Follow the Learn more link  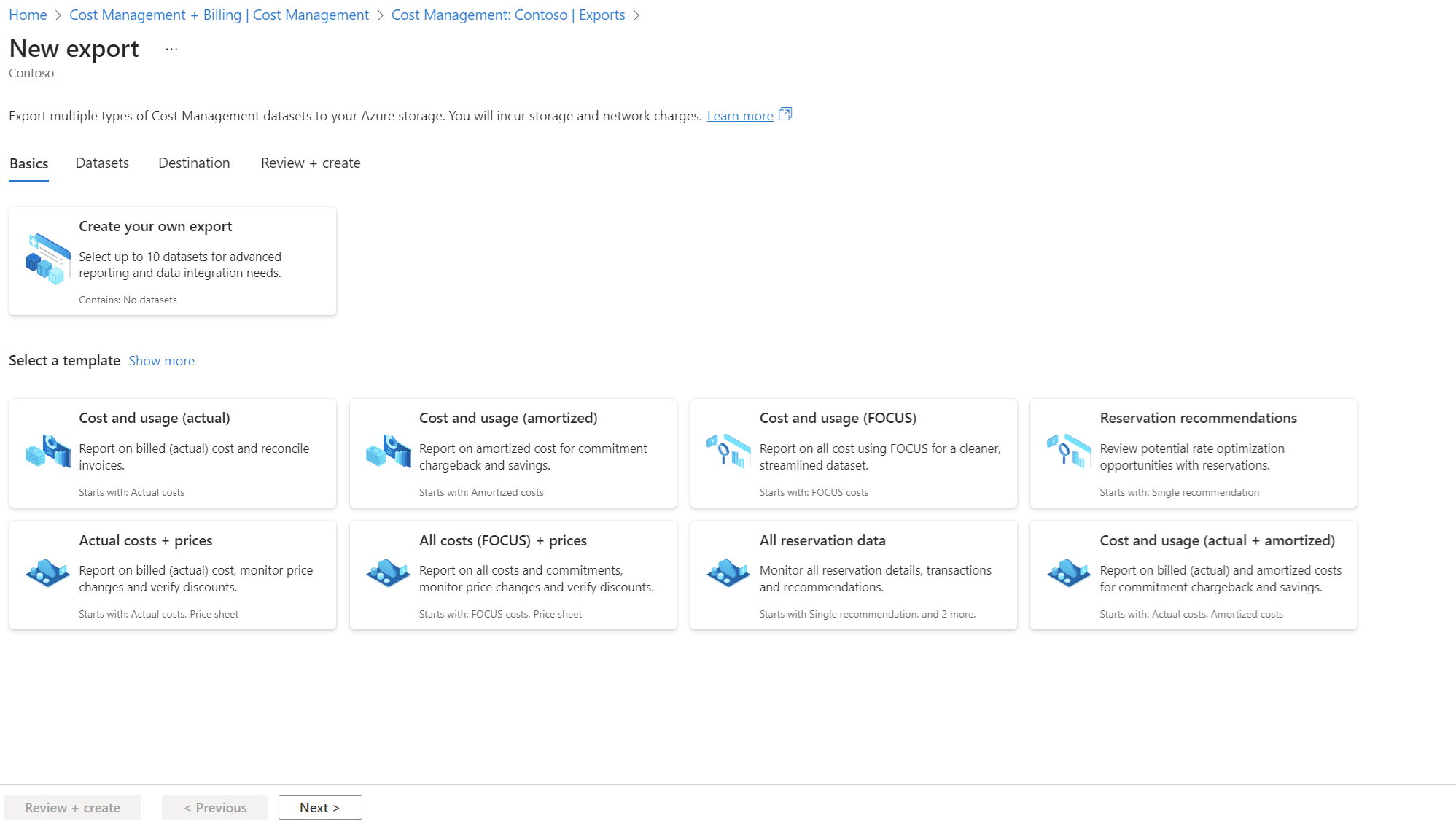point(740,116)
